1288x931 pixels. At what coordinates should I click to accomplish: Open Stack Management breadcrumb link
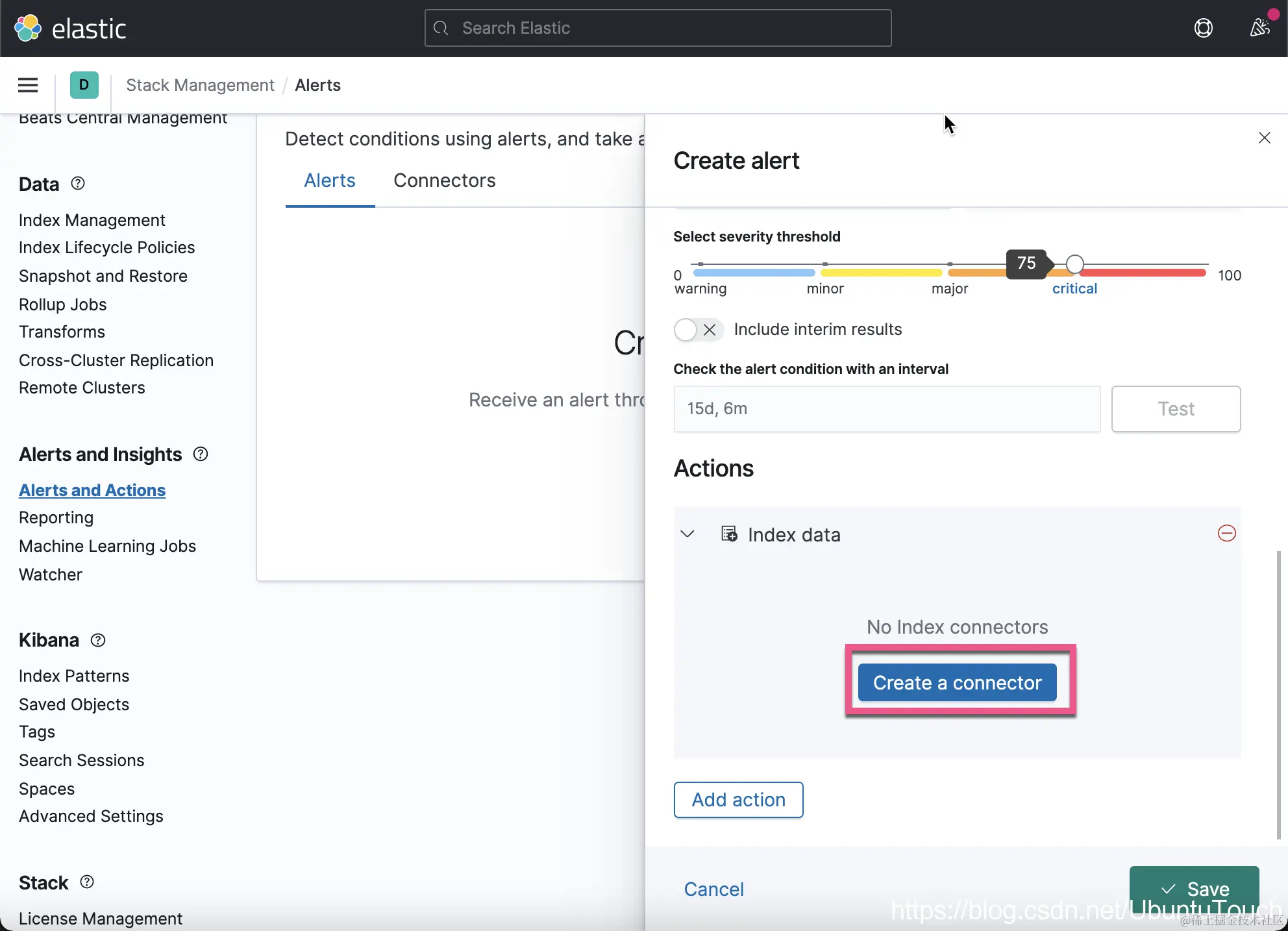(x=200, y=85)
